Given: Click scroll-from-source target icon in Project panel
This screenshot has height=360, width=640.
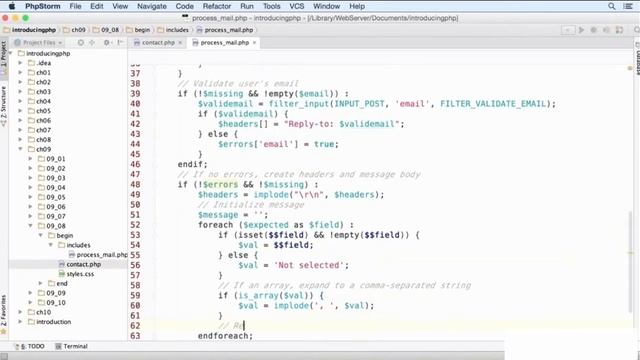Looking at the screenshot, I should pyautogui.click(x=81, y=42).
